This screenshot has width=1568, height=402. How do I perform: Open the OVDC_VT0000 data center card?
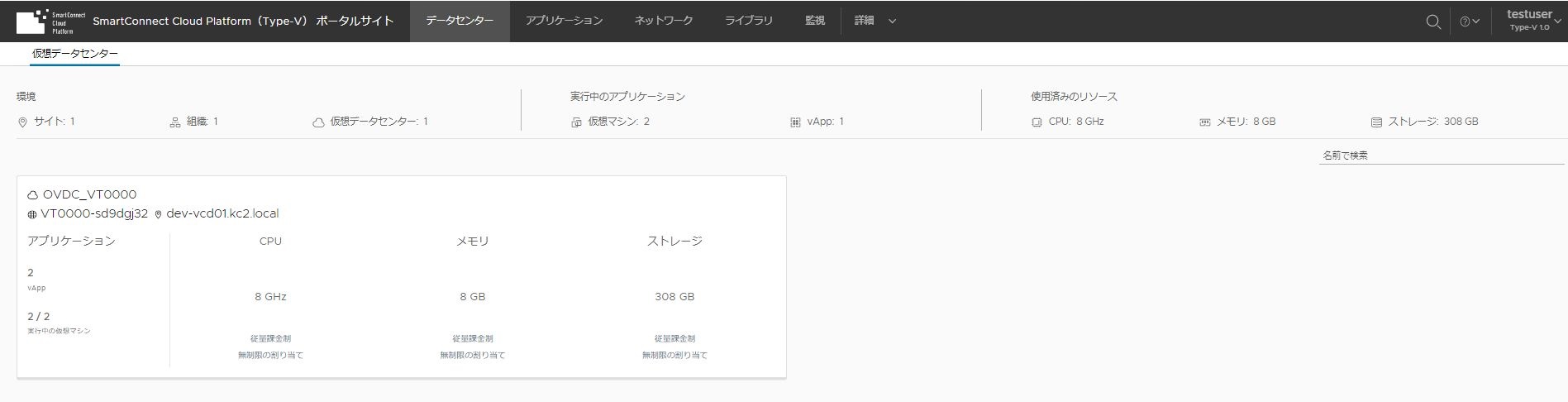point(401,277)
